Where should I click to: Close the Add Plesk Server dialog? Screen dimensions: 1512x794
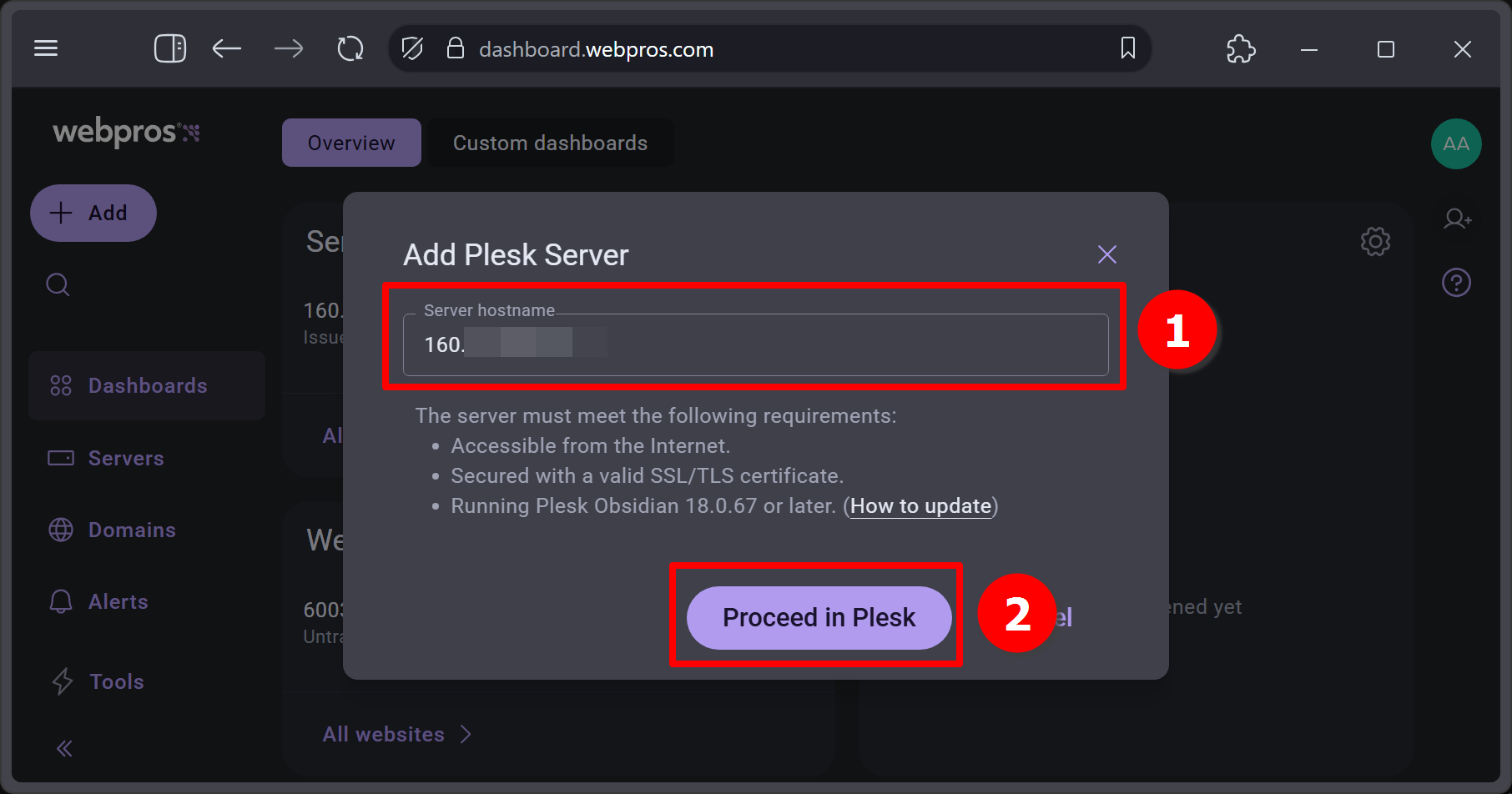(x=1107, y=254)
